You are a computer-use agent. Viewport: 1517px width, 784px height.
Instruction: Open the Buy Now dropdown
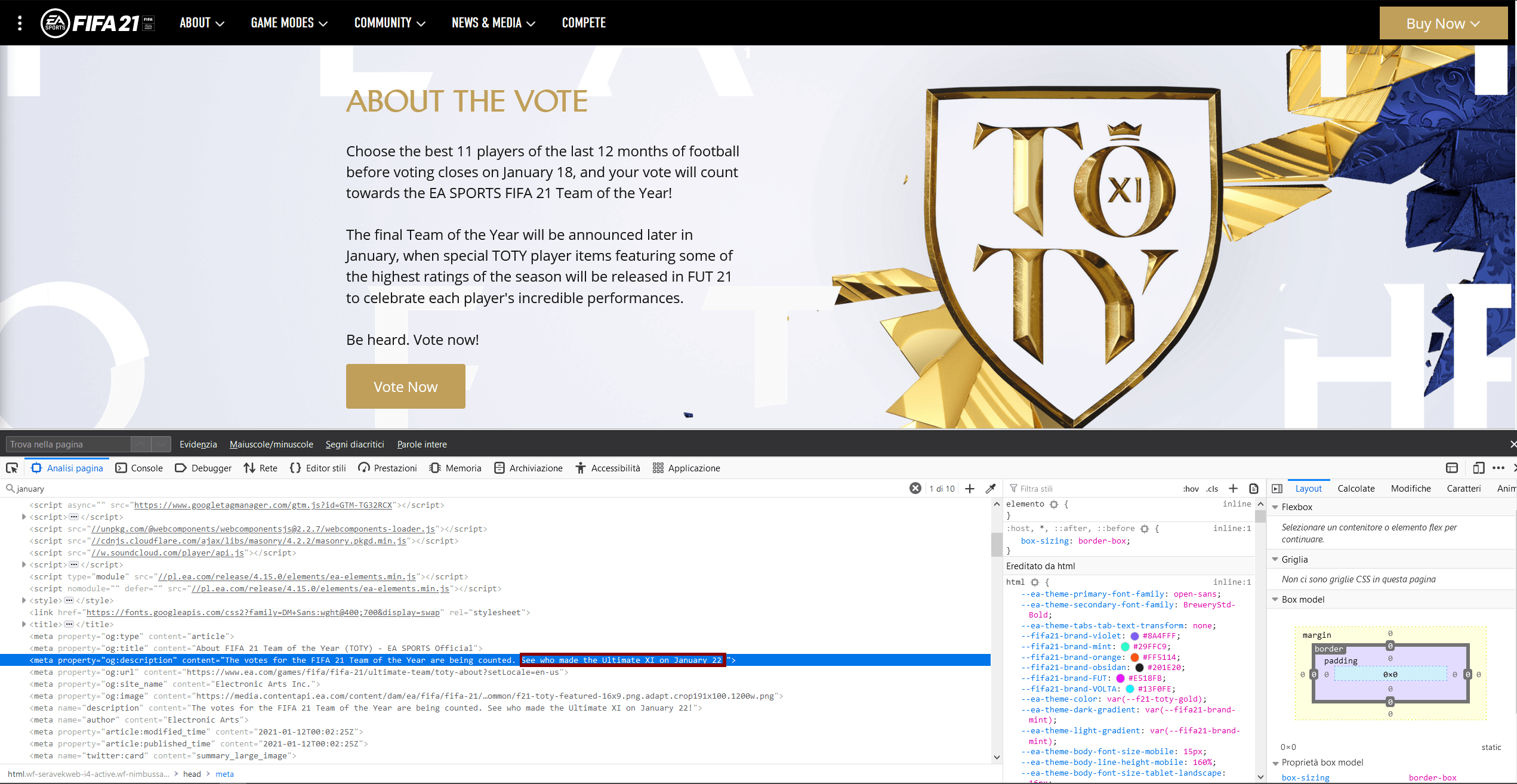1444,23
